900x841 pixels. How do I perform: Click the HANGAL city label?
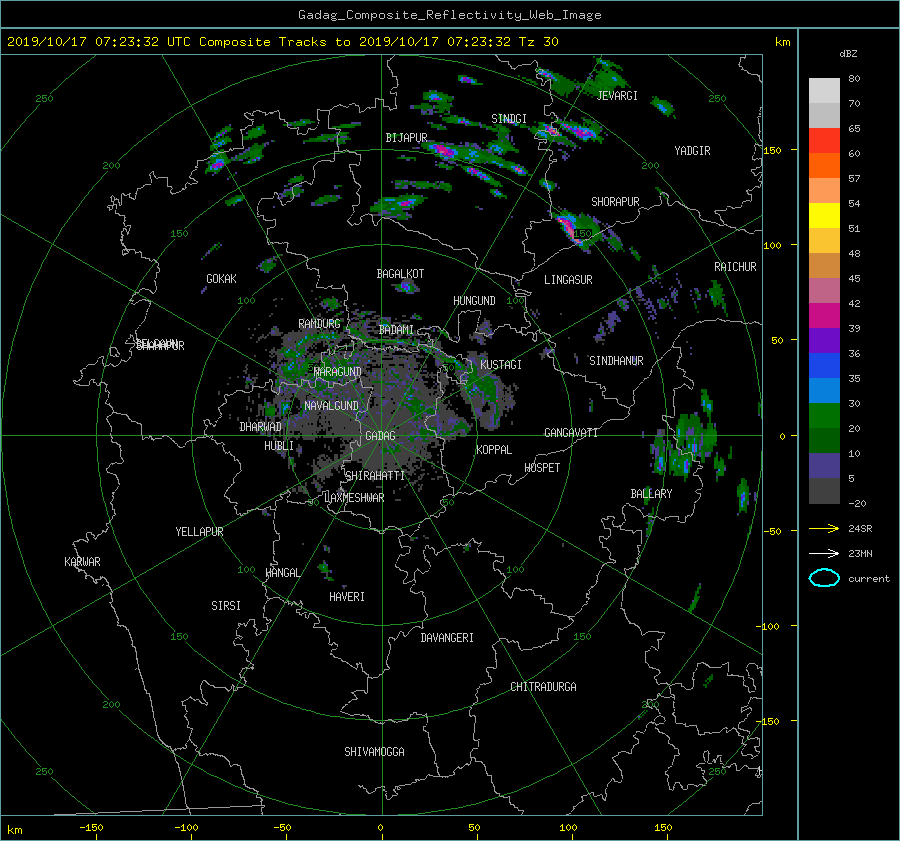tap(282, 573)
